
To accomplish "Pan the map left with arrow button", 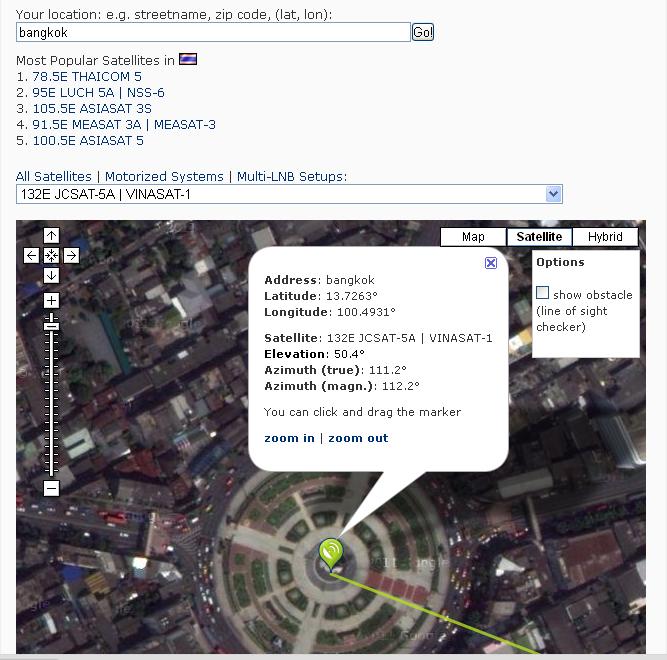I will click(x=31, y=256).
